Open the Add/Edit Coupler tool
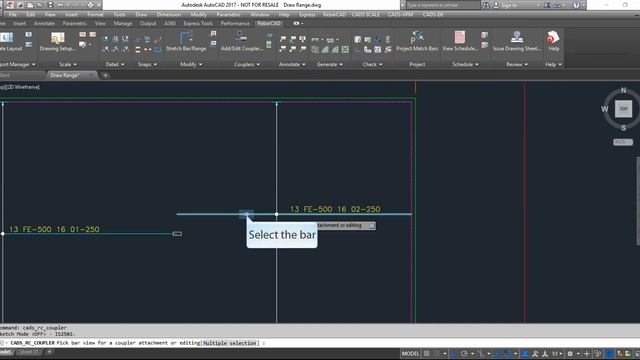The image size is (640, 360). pos(242,42)
